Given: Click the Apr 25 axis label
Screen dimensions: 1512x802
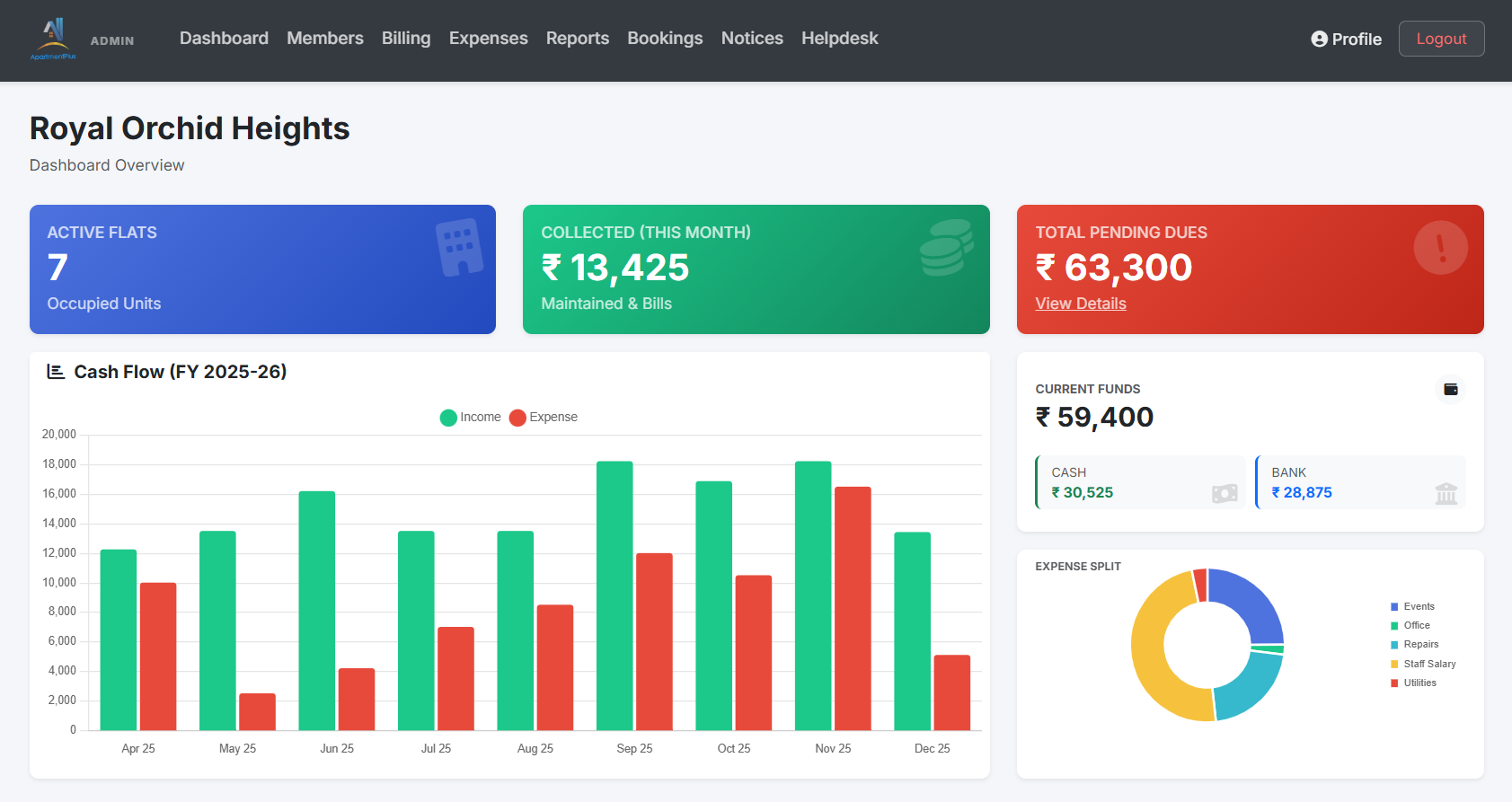Looking at the screenshot, I should point(138,748).
